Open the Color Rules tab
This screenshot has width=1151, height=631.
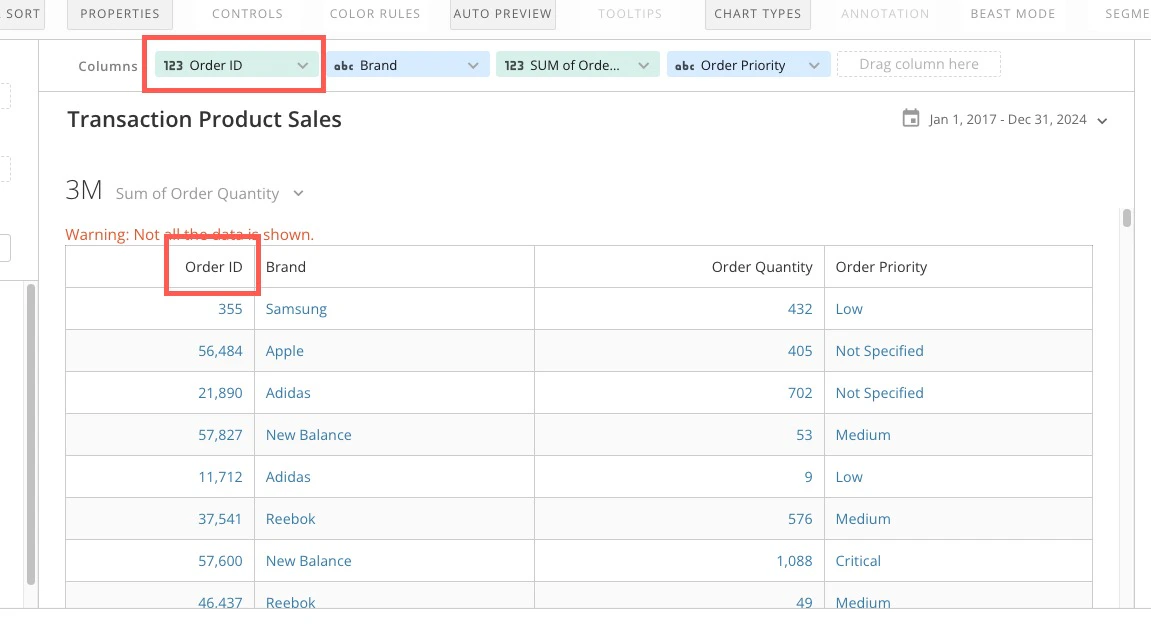point(375,14)
